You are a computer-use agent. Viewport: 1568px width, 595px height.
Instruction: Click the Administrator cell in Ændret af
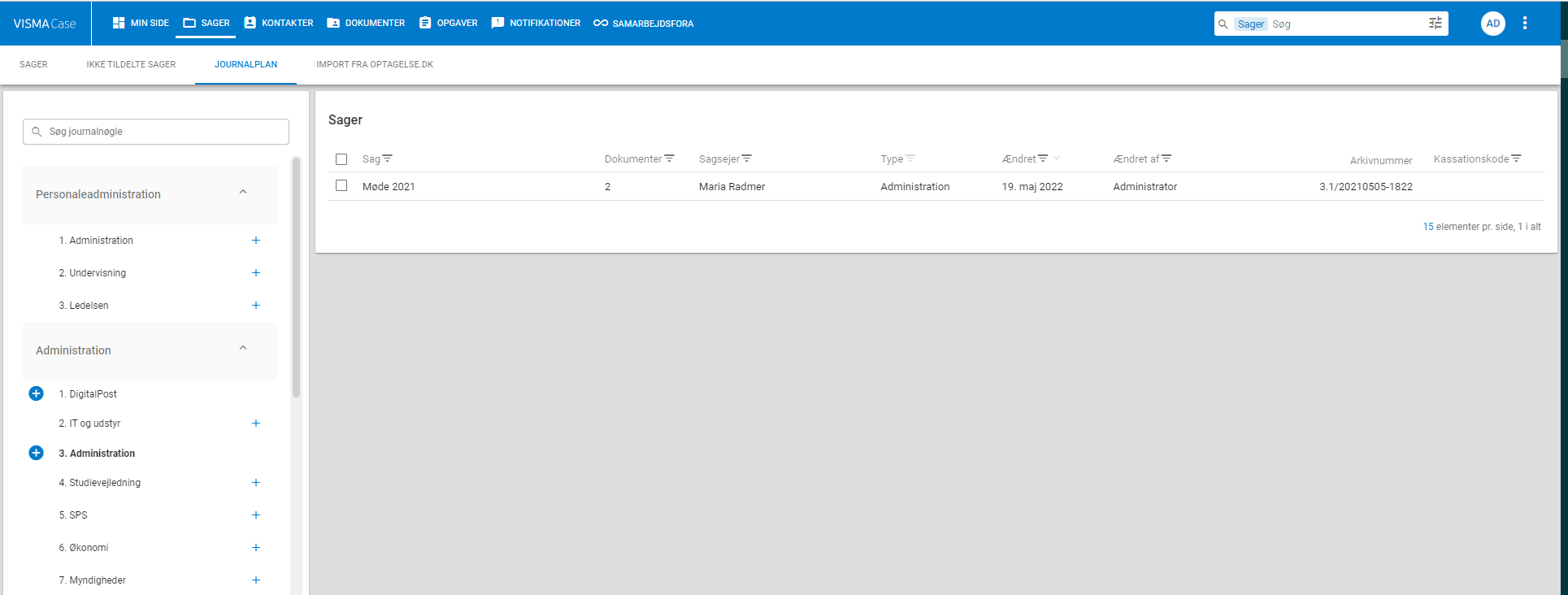(1145, 187)
